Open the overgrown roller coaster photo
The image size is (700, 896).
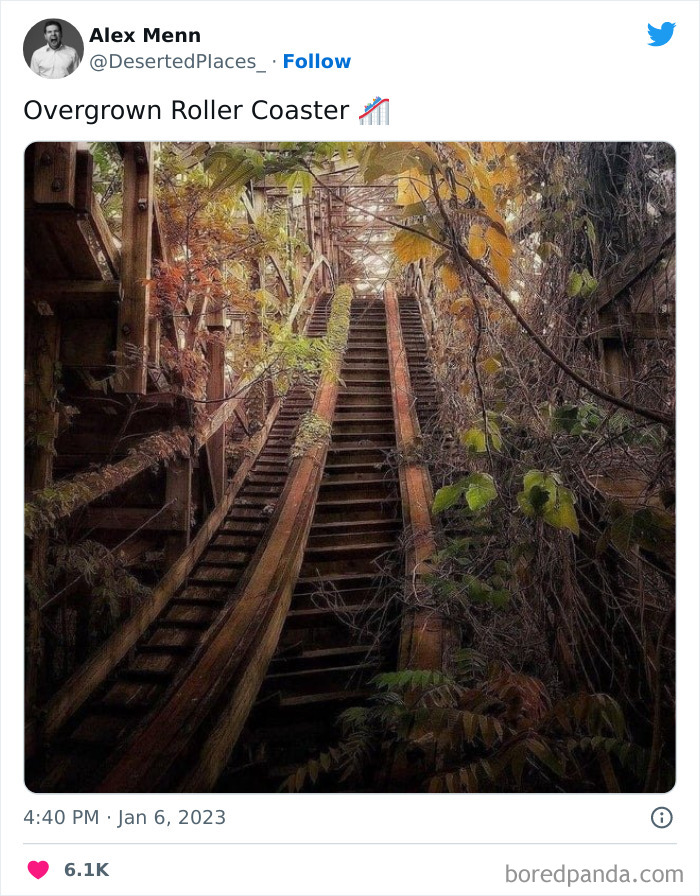[x=350, y=467]
